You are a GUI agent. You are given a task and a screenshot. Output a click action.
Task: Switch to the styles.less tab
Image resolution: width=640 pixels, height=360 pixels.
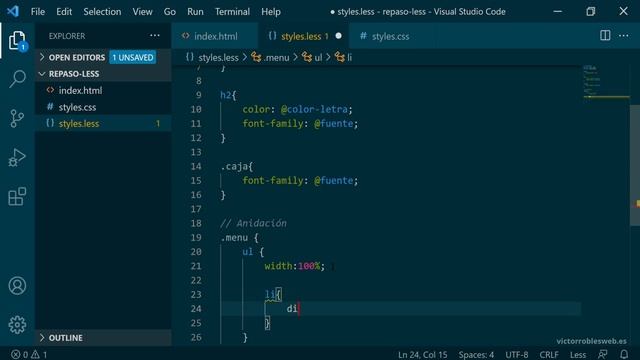point(304,36)
